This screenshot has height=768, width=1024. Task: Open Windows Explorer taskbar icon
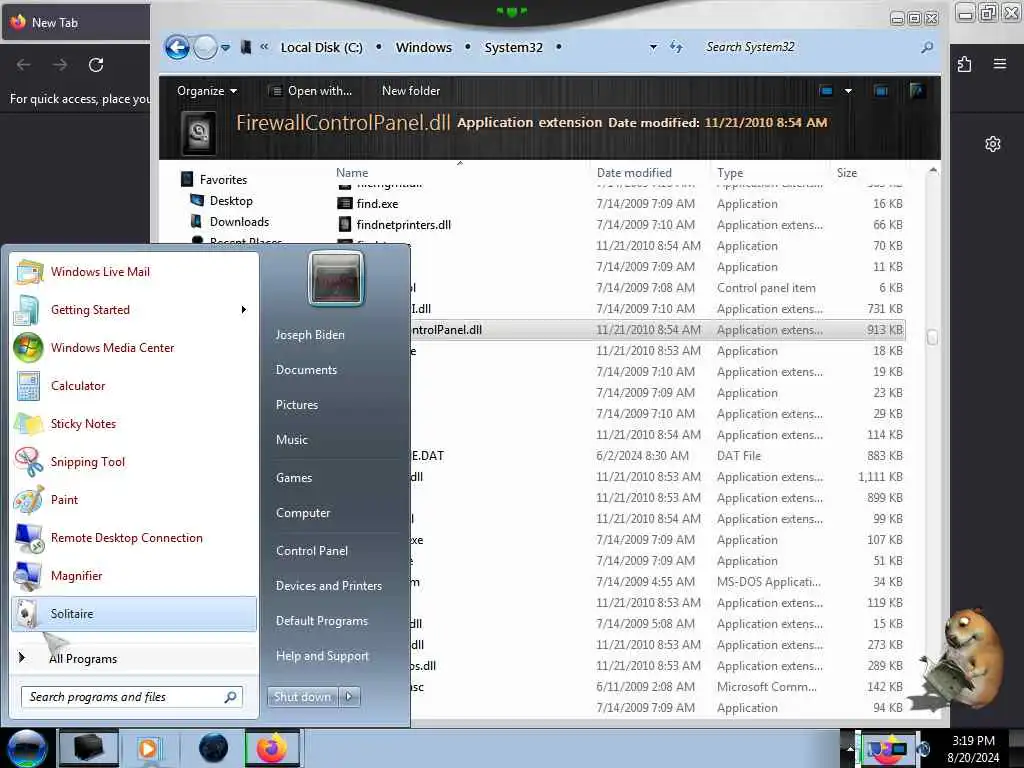click(x=89, y=748)
